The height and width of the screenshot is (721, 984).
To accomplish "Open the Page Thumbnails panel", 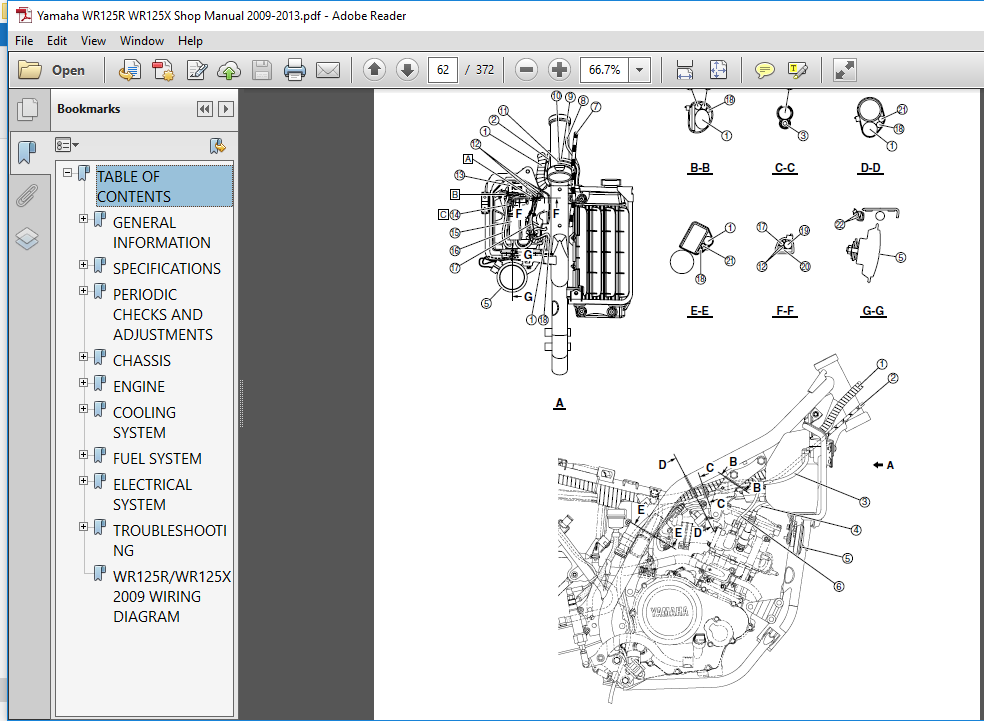I will point(27,110).
